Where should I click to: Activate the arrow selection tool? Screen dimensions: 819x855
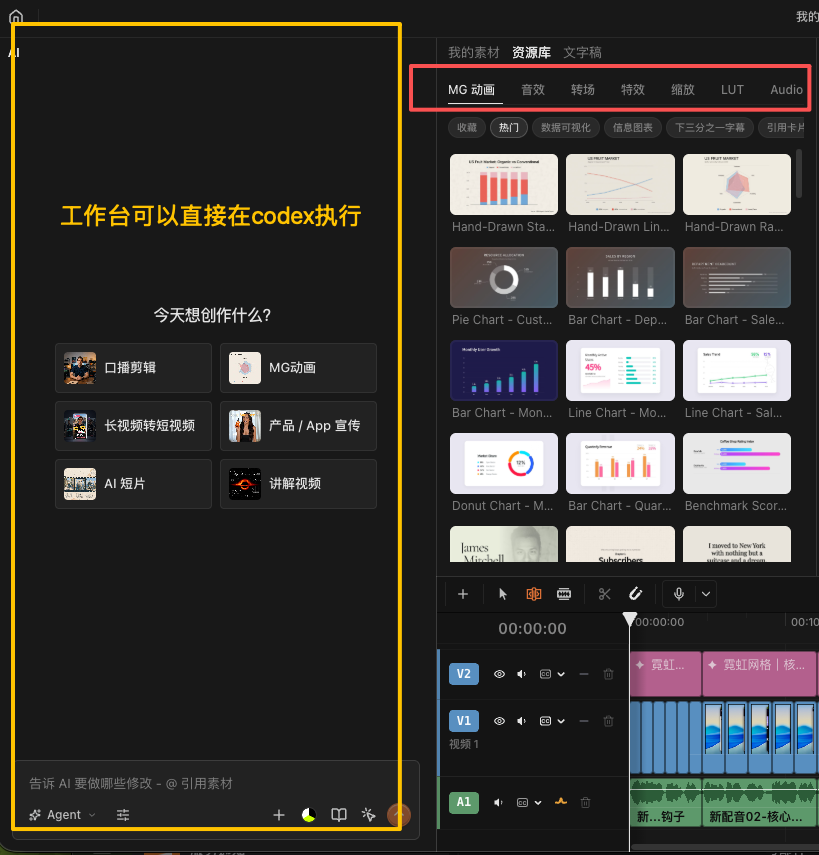click(503, 594)
